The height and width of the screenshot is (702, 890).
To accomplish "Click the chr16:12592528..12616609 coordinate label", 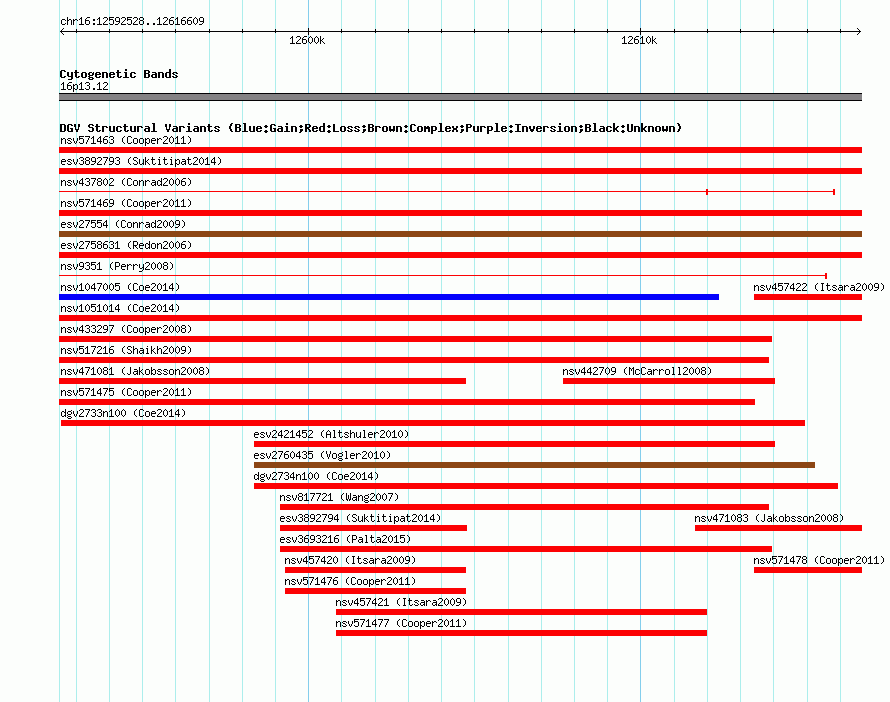I will click(x=132, y=21).
